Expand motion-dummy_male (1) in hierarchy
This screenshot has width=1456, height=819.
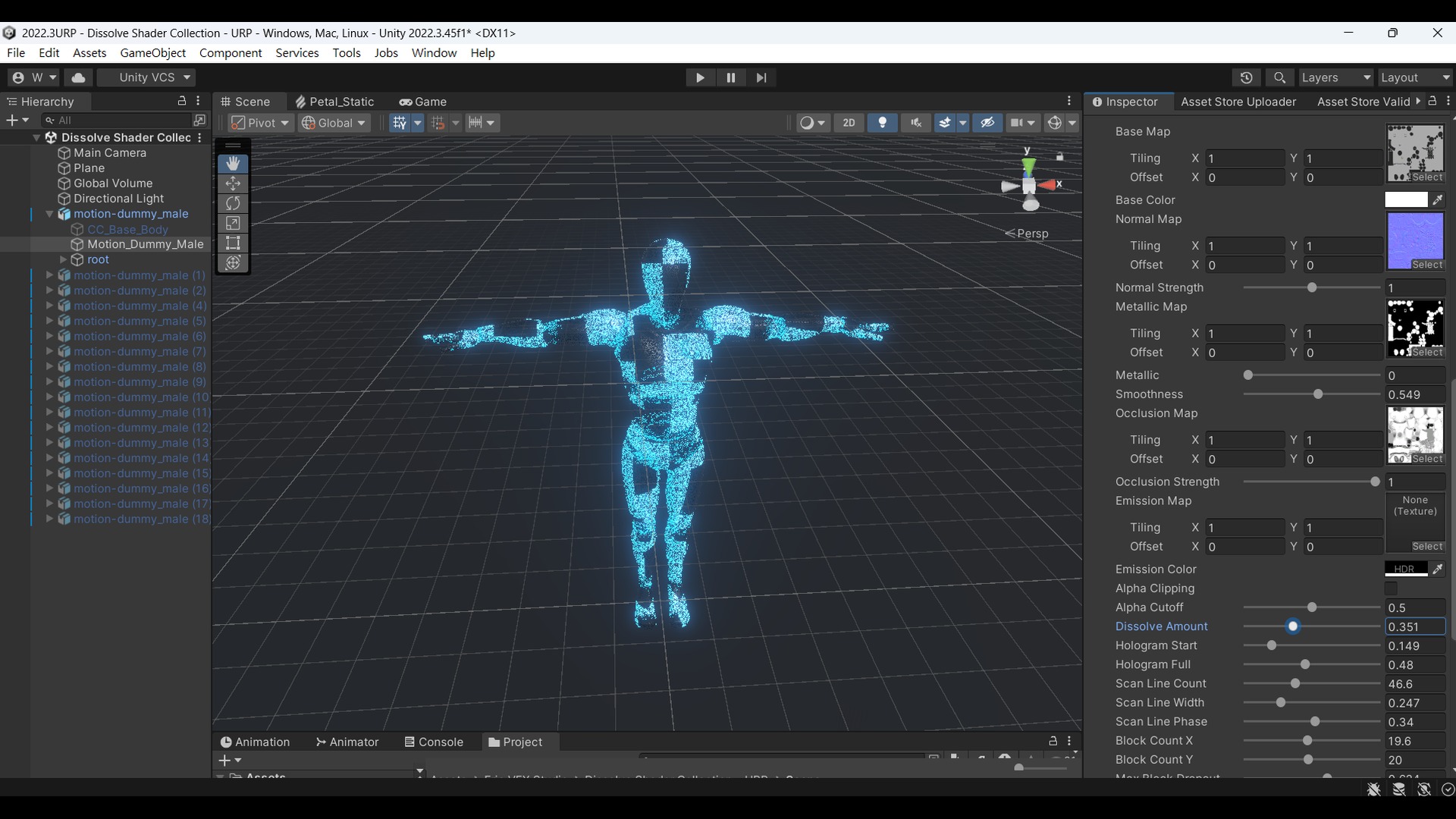coord(50,275)
